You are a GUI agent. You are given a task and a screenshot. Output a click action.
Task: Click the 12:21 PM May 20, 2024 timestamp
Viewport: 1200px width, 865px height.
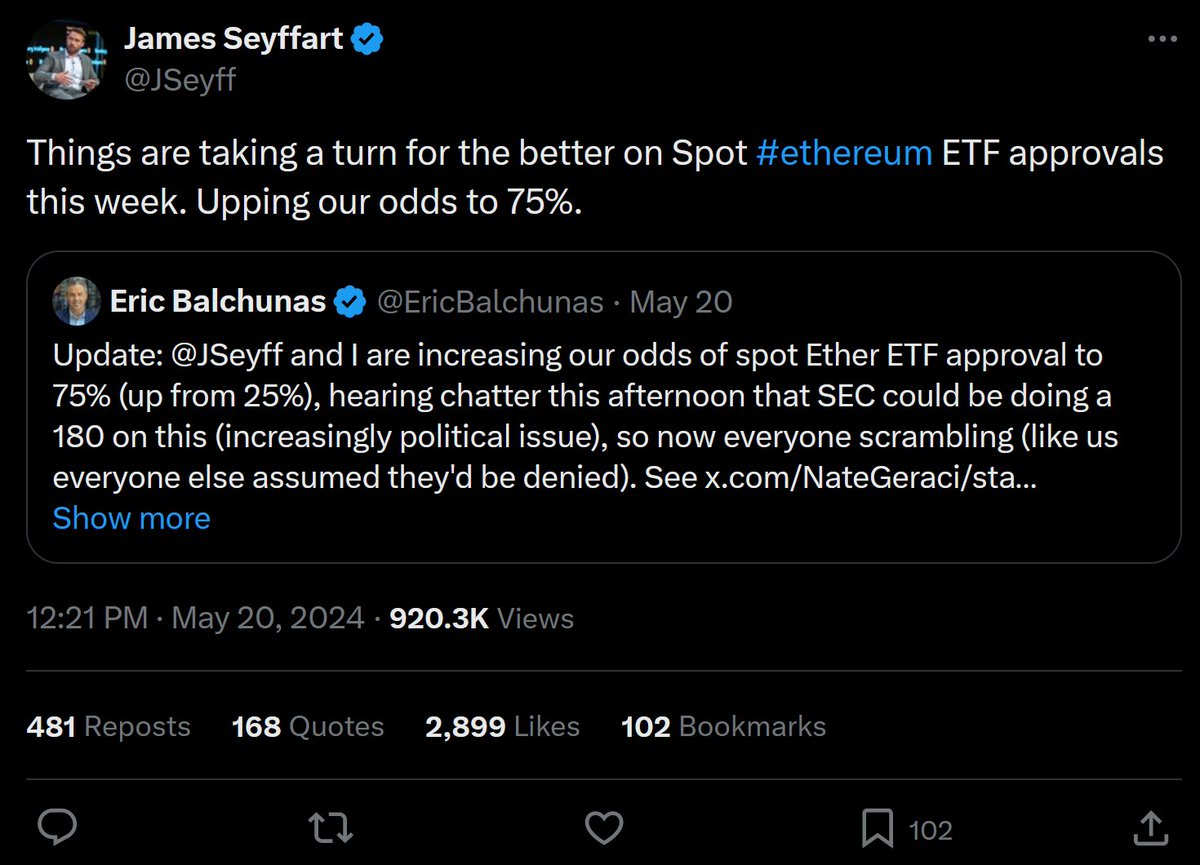coord(195,618)
